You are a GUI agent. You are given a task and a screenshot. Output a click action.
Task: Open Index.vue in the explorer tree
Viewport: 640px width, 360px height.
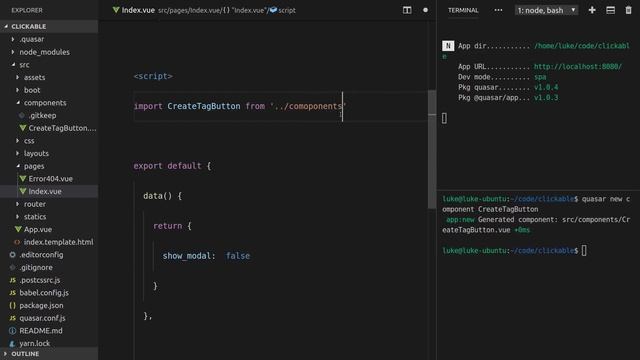[49, 191]
